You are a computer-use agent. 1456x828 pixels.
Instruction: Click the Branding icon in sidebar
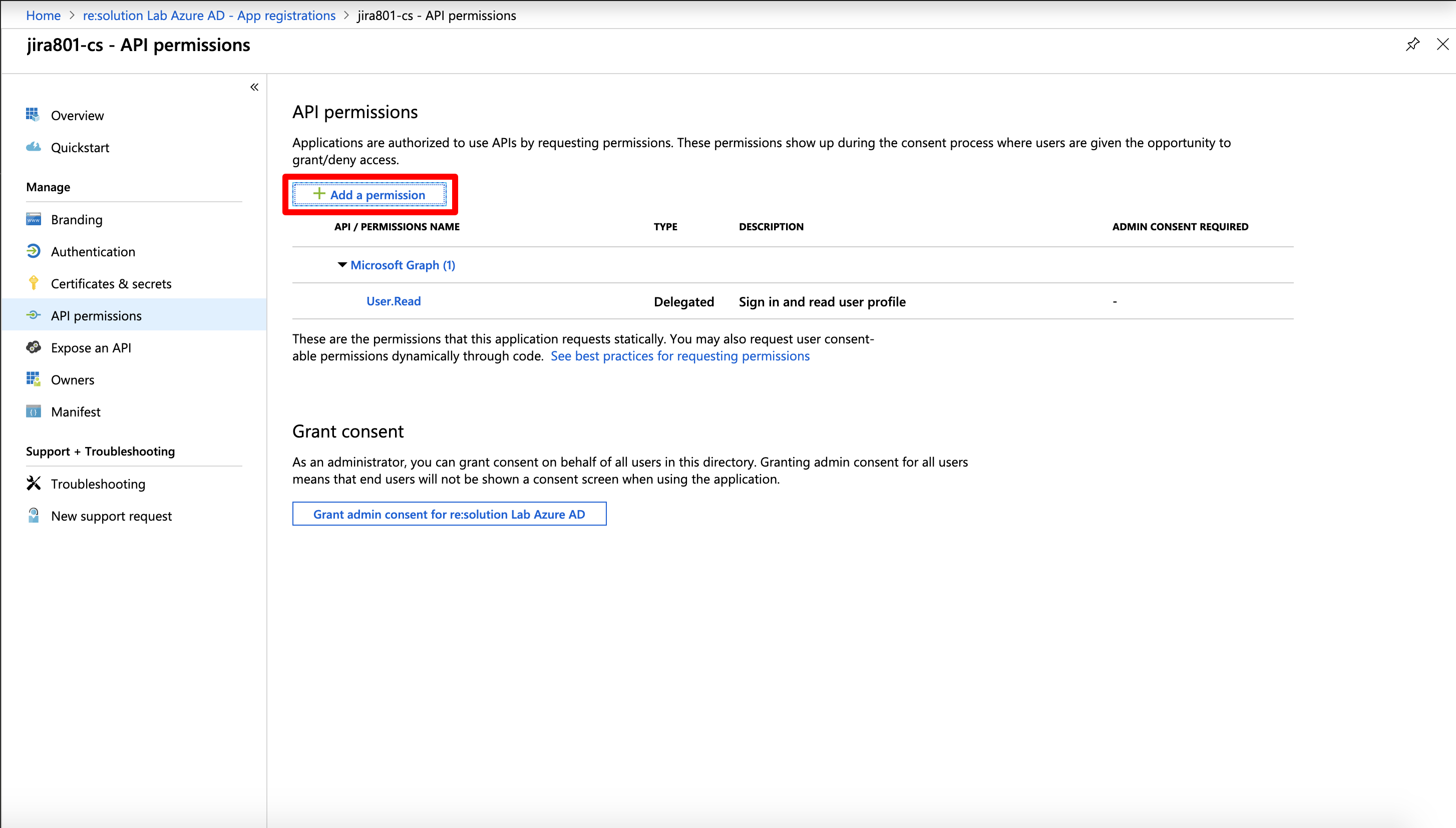[33, 219]
